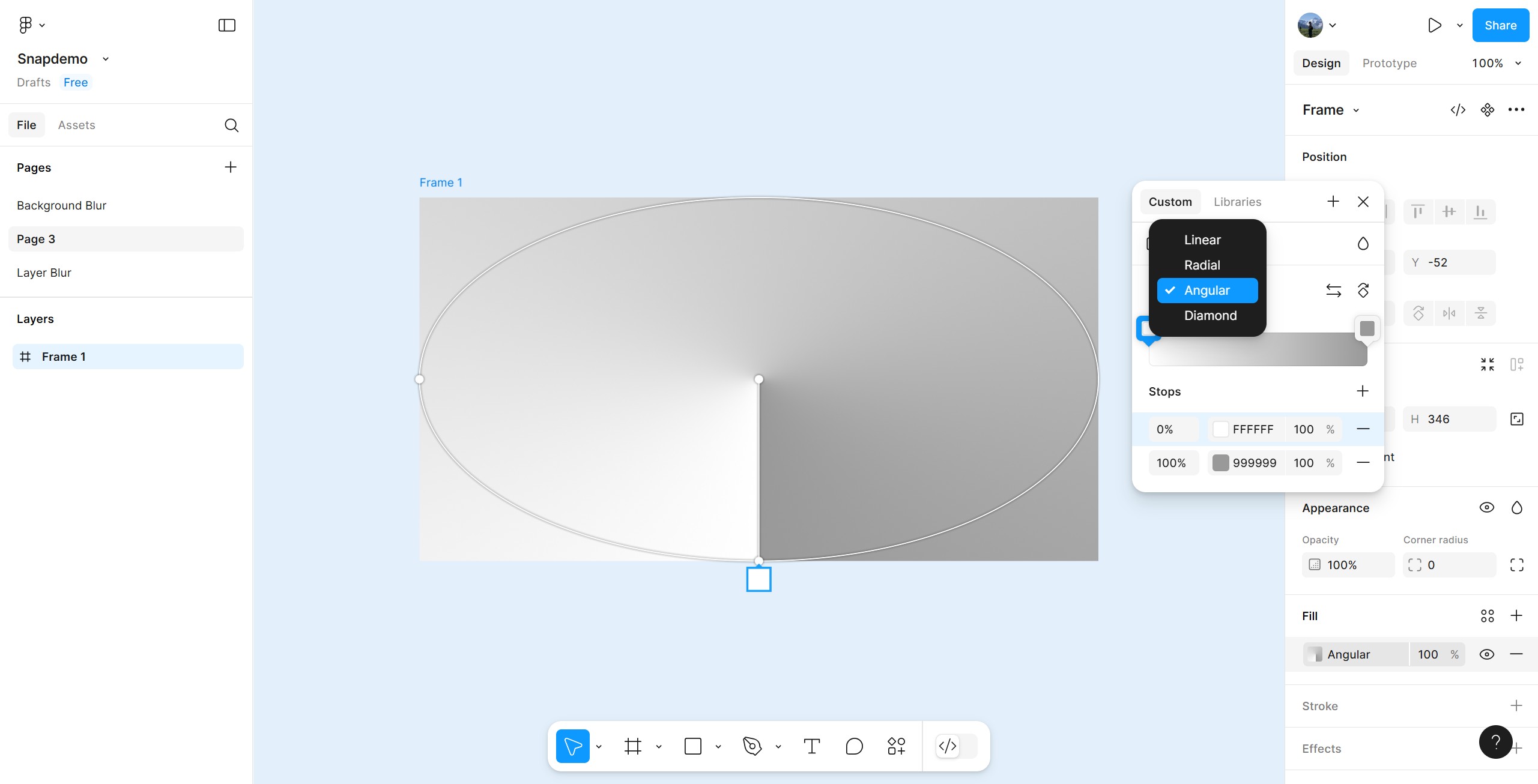
Task: Remove the Angular fill
Action: pyautogui.click(x=1516, y=654)
